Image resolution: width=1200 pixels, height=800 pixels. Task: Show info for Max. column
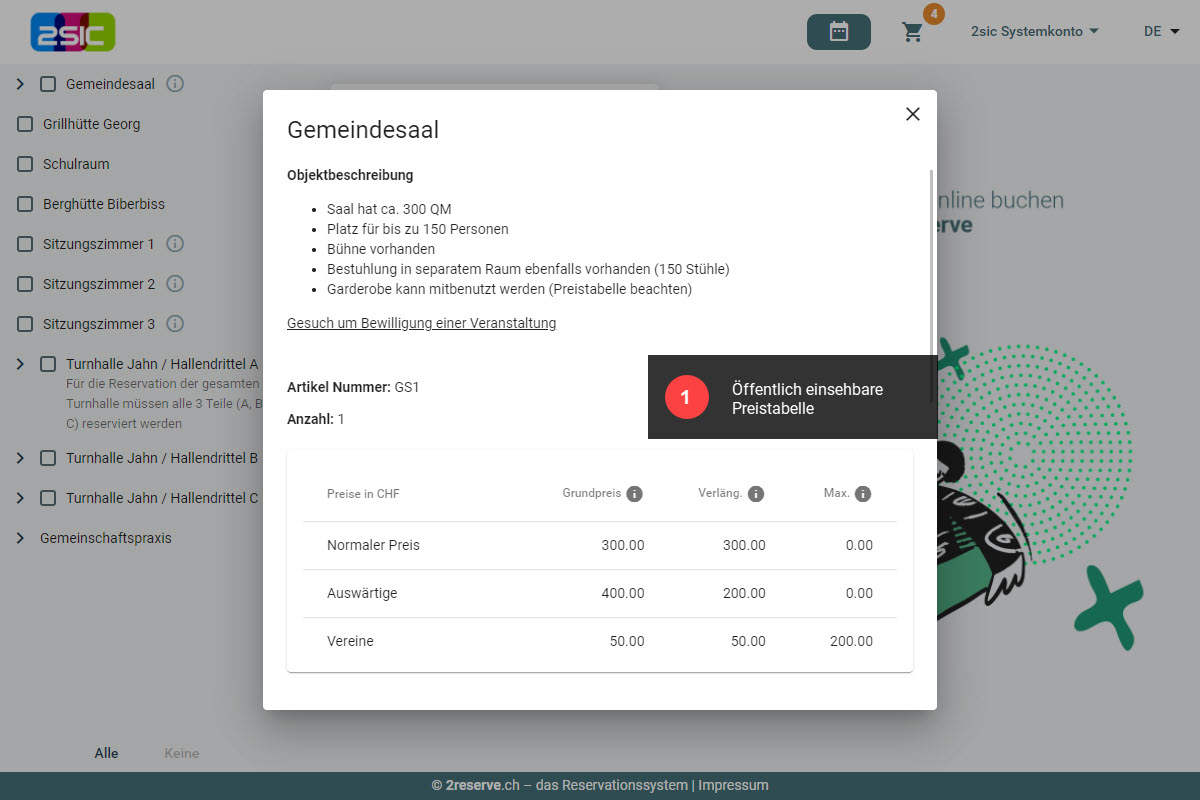(x=863, y=494)
